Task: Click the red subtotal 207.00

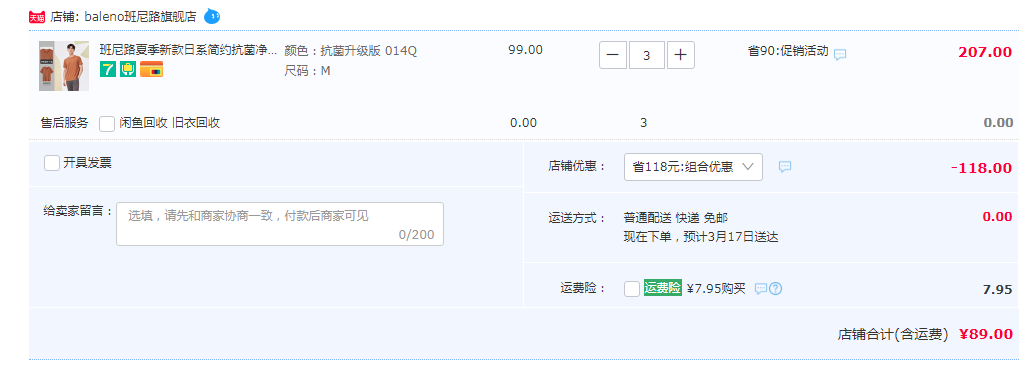Action: coord(985,52)
